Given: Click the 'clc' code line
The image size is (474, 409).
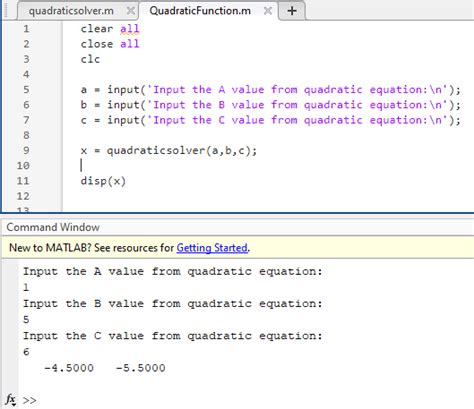Looking at the screenshot, I should (90, 59).
